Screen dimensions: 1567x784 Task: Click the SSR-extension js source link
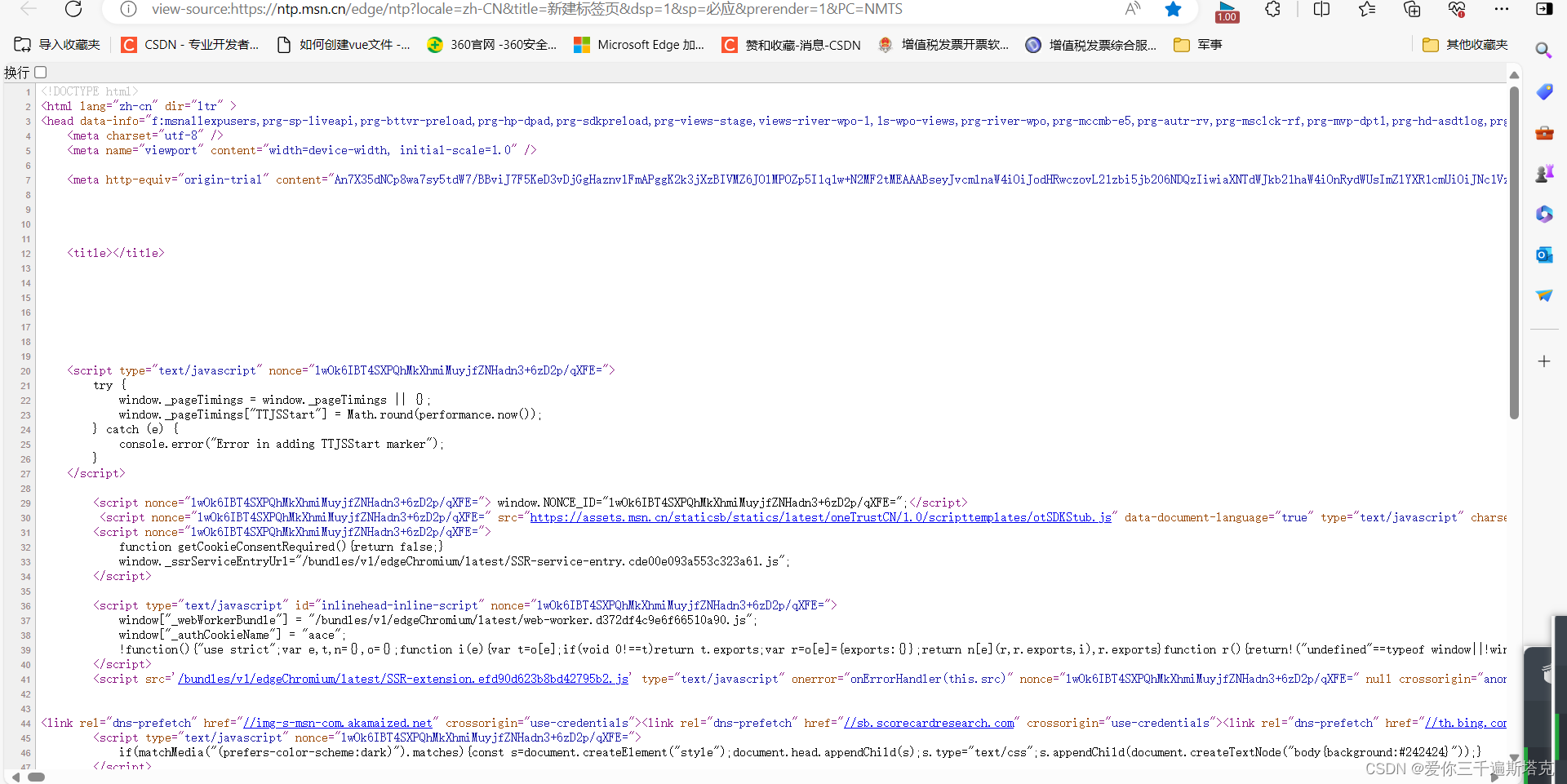(x=403, y=679)
